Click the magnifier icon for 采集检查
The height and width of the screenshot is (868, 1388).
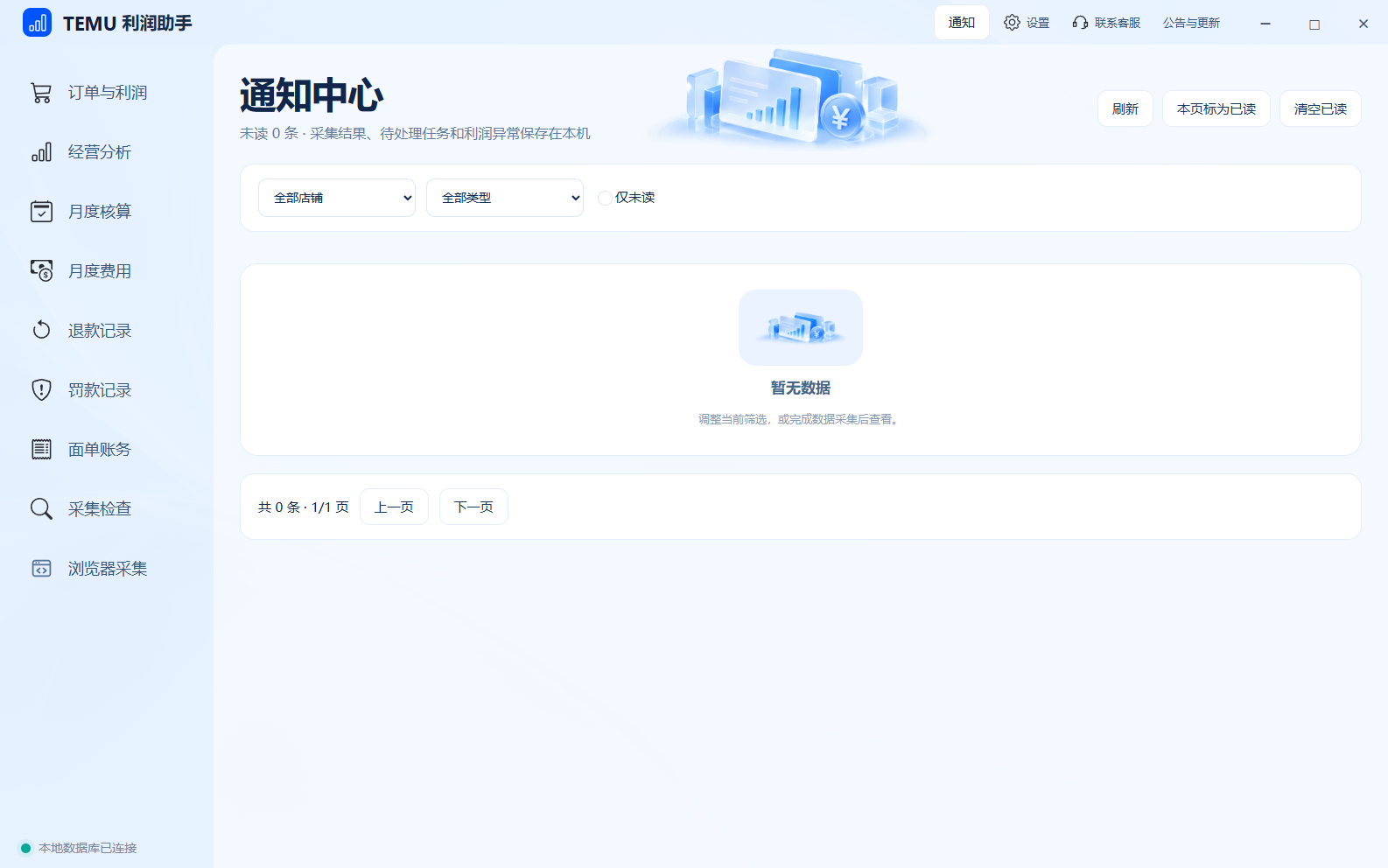[x=41, y=509]
